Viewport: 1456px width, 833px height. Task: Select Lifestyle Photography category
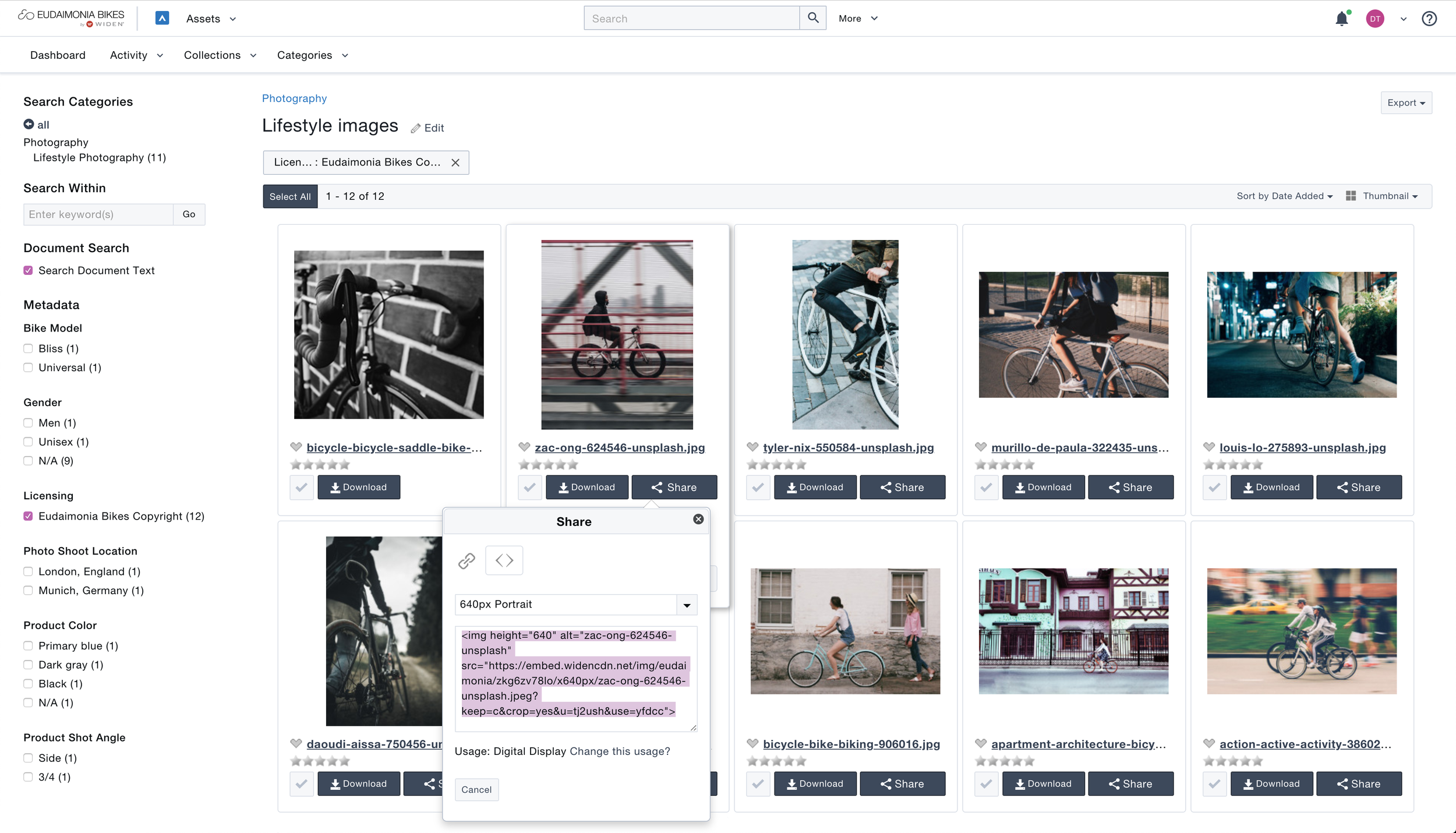coord(100,158)
